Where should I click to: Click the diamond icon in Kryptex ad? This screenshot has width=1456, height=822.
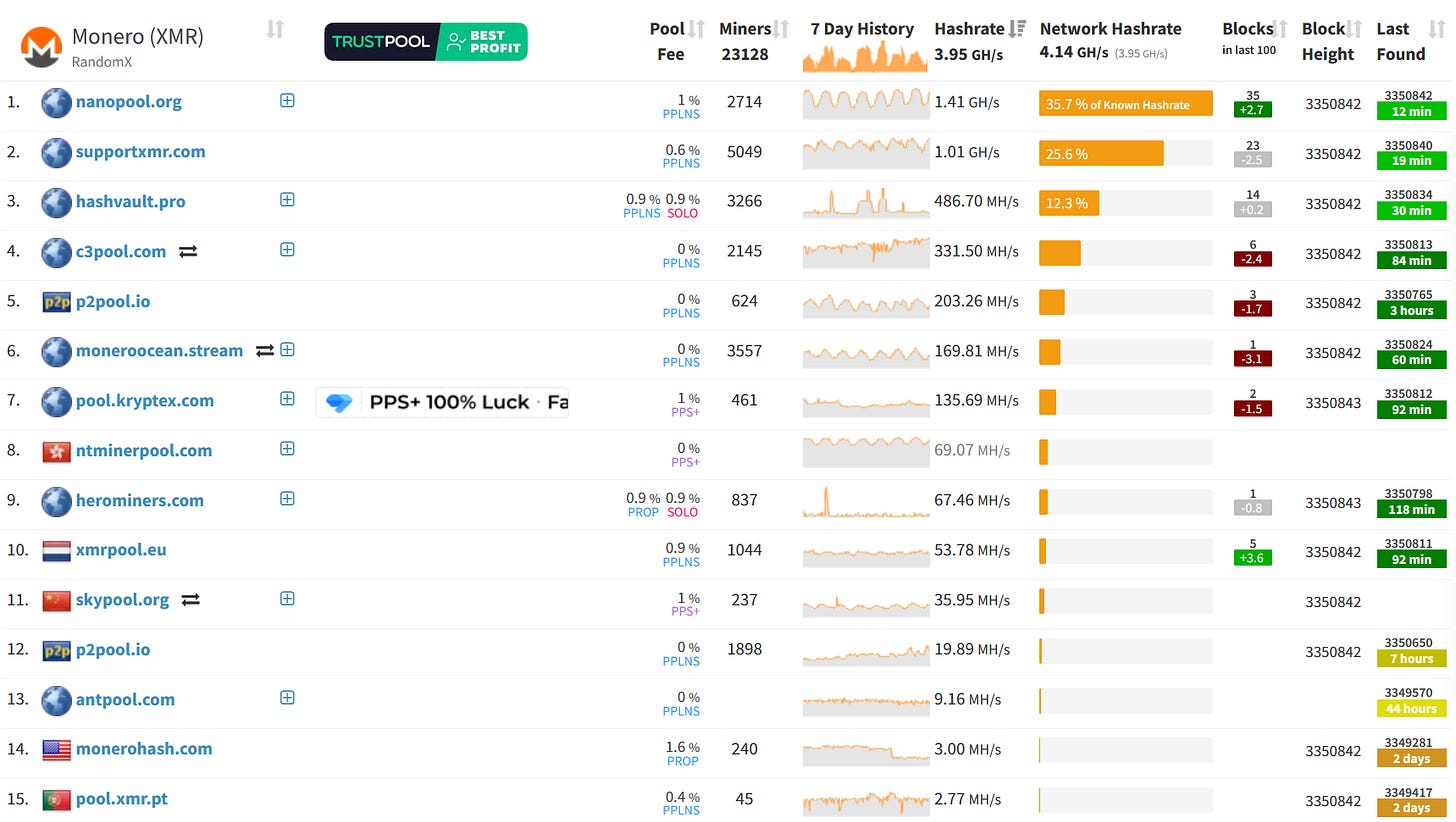click(340, 402)
